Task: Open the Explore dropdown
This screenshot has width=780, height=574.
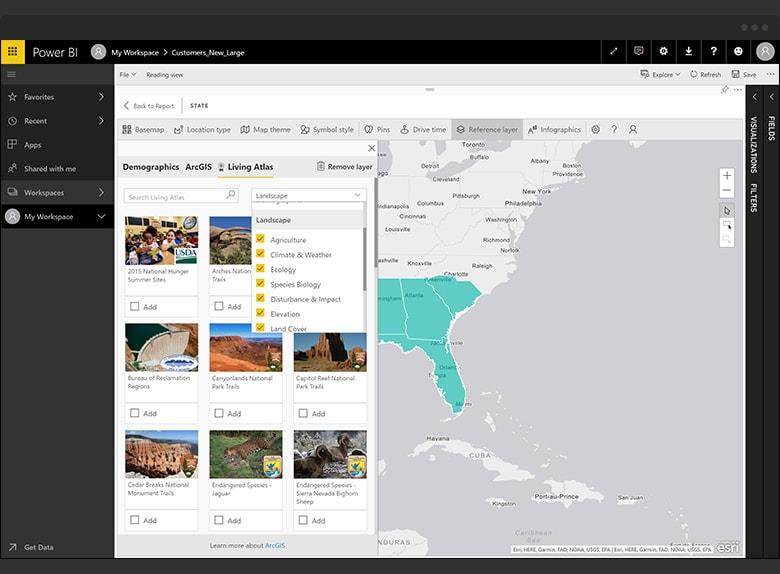Action: pos(660,75)
